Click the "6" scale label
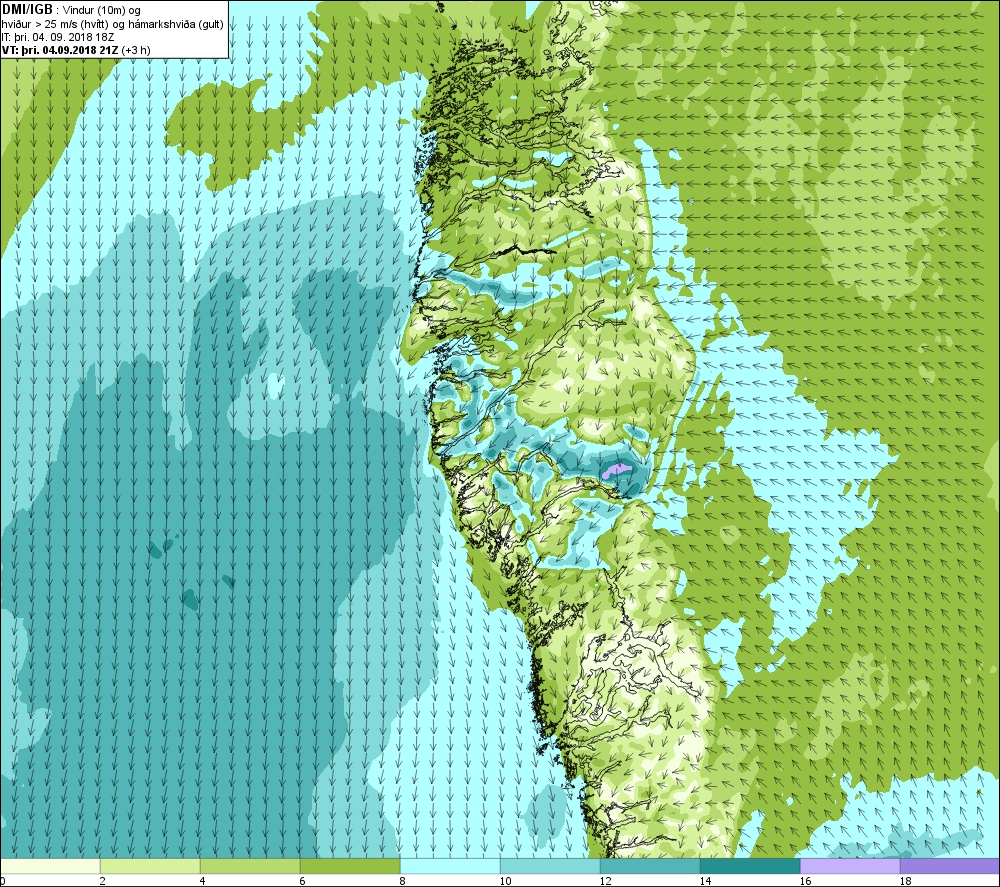Viewport: 1000px width, 887px height. point(303,881)
